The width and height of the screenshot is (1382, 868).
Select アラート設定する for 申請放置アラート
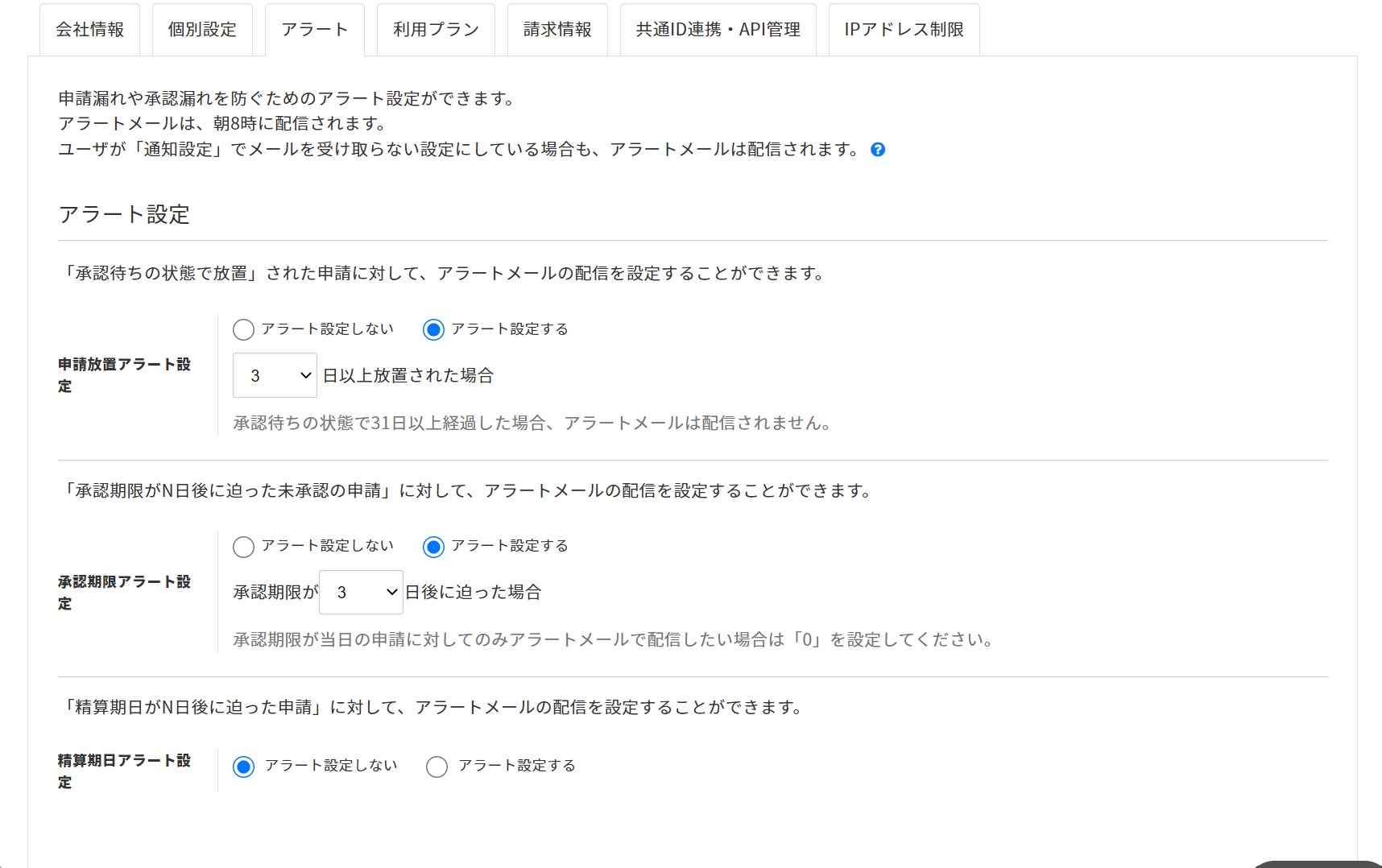(433, 329)
